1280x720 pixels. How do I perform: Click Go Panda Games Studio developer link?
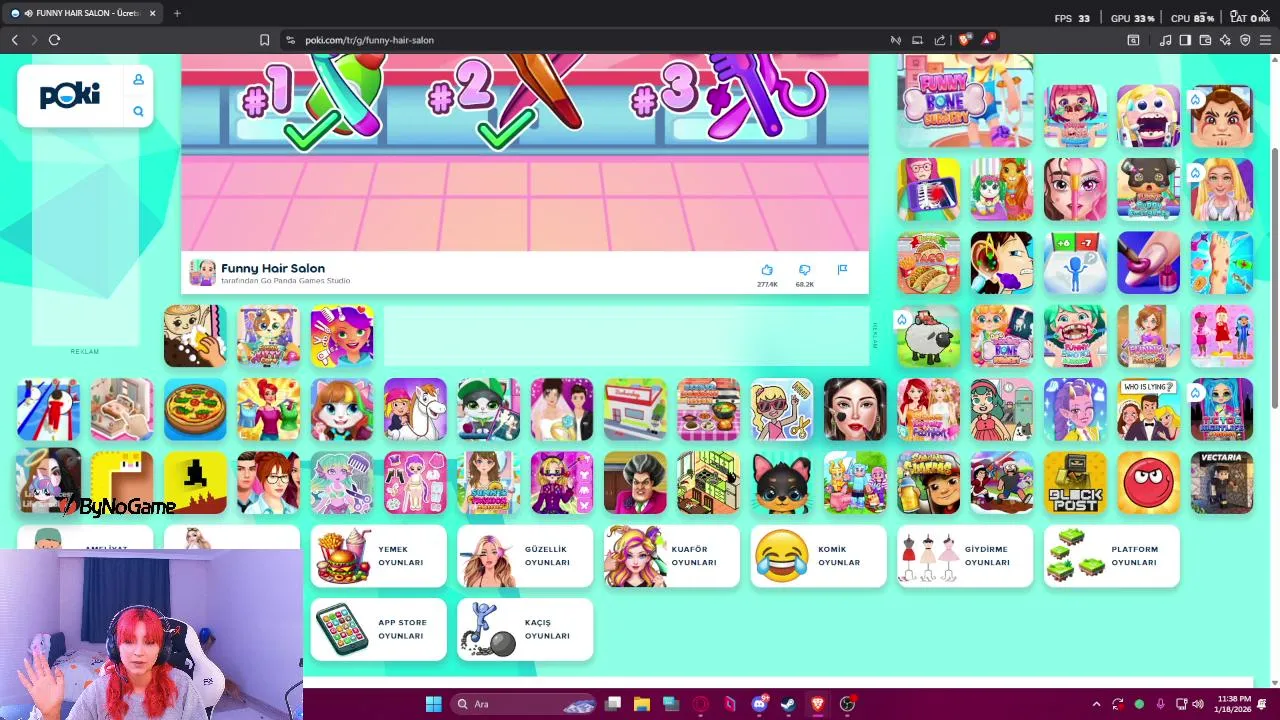pos(306,281)
